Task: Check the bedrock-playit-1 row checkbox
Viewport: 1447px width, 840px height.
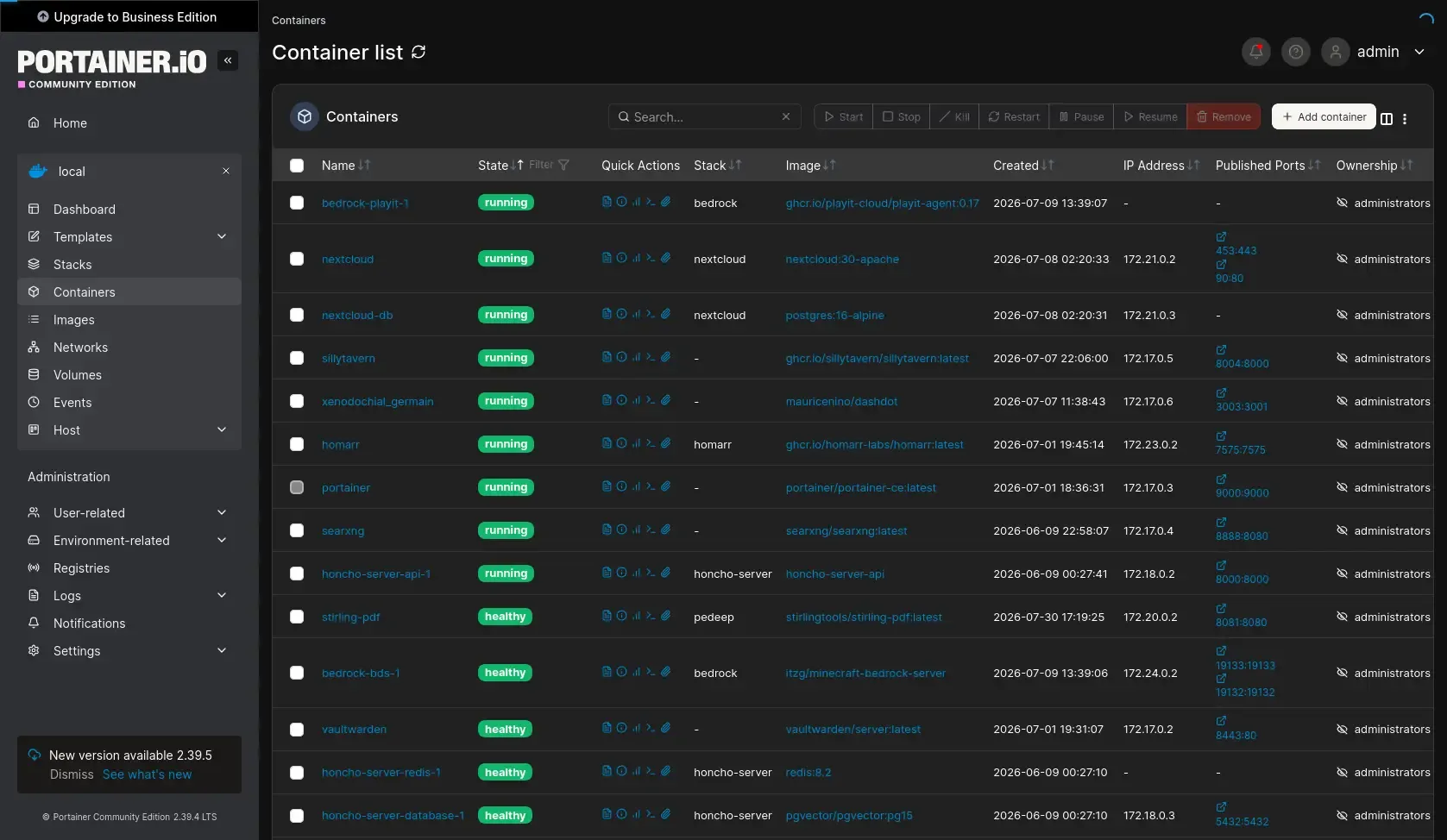Action: [x=297, y=203]
